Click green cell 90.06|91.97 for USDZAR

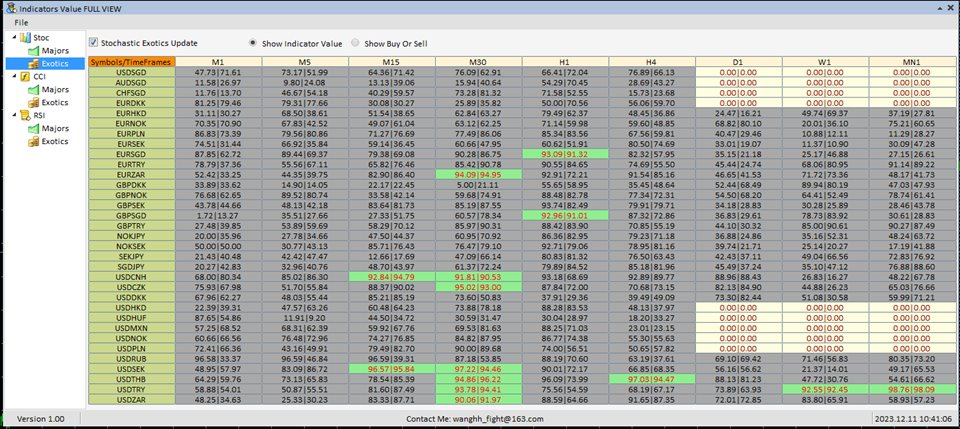coord(479,400)
